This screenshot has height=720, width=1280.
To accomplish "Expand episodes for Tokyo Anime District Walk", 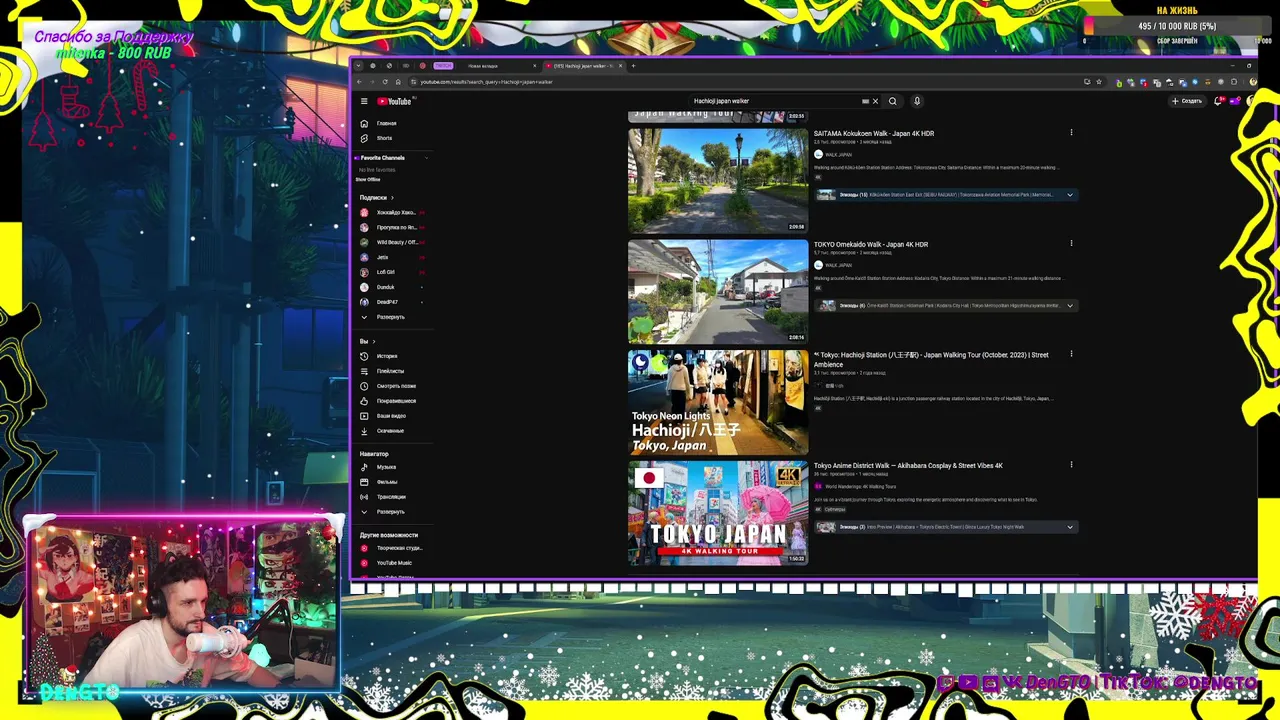I will tap(1070, 527).
